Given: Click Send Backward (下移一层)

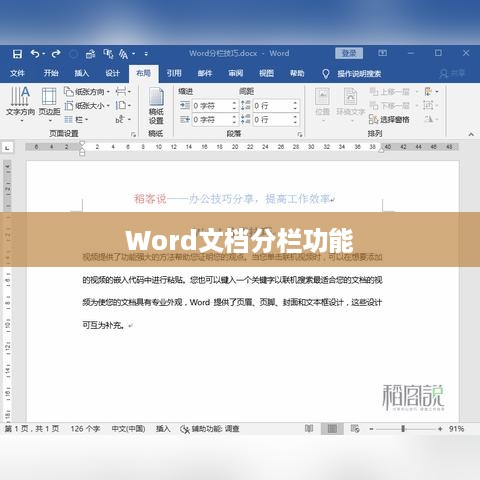Looking at the screenshot, I should (389, 106).
